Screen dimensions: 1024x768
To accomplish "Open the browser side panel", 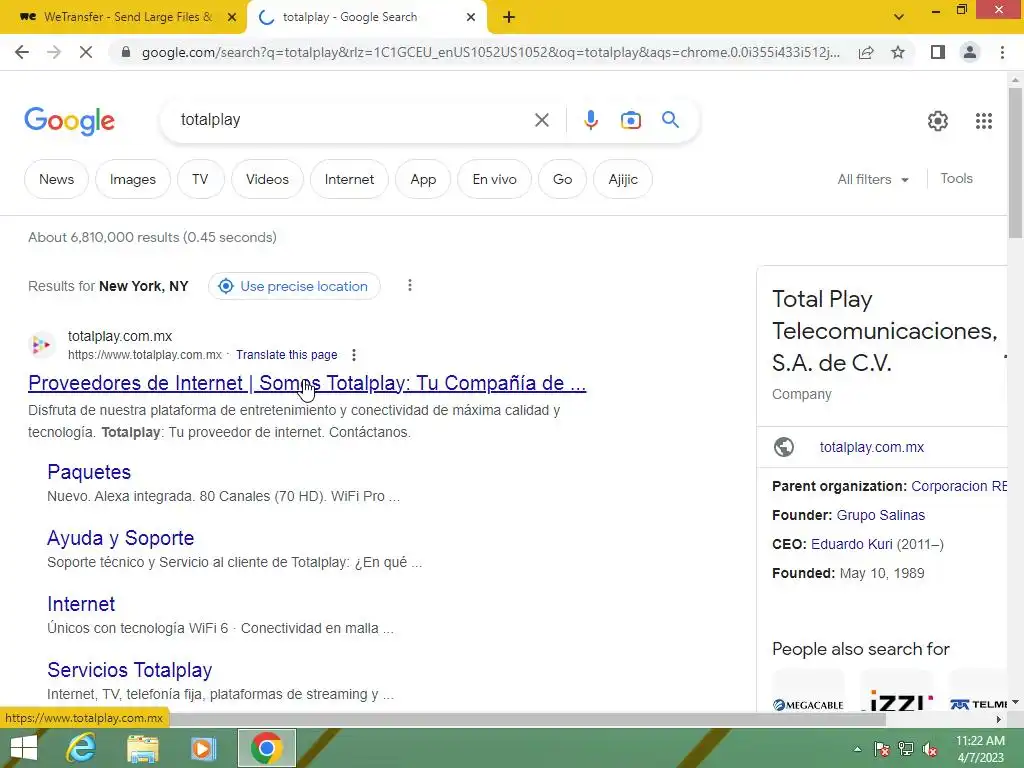I will point(938,52).
